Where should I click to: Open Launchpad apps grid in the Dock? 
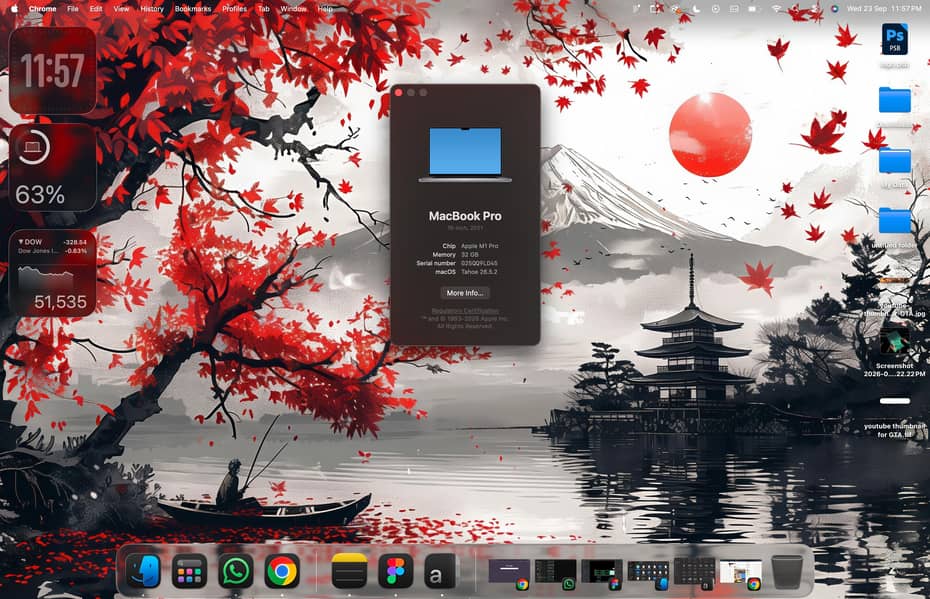click(189, 572)
